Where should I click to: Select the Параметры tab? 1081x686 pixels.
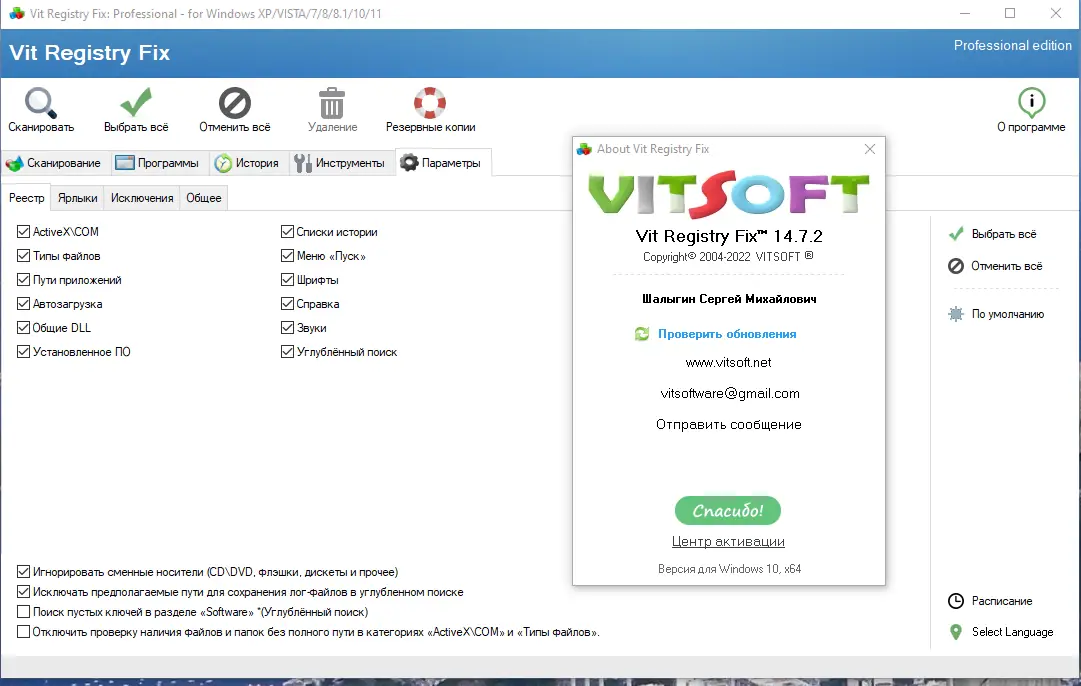(442, 163)
